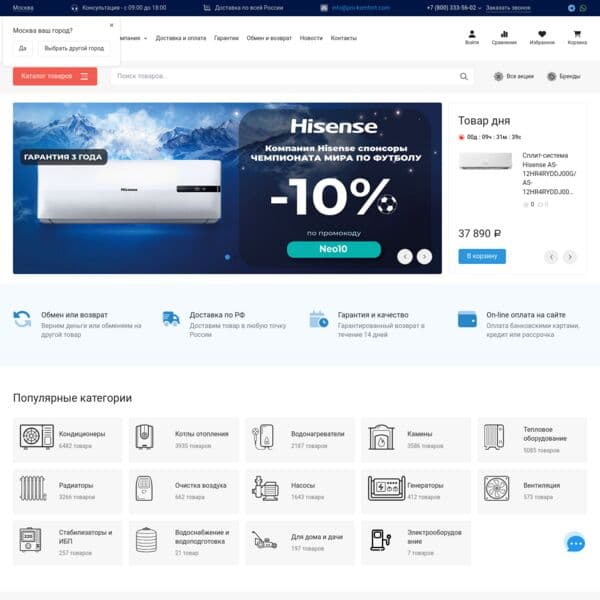Open the login account icon

point(472,38)
